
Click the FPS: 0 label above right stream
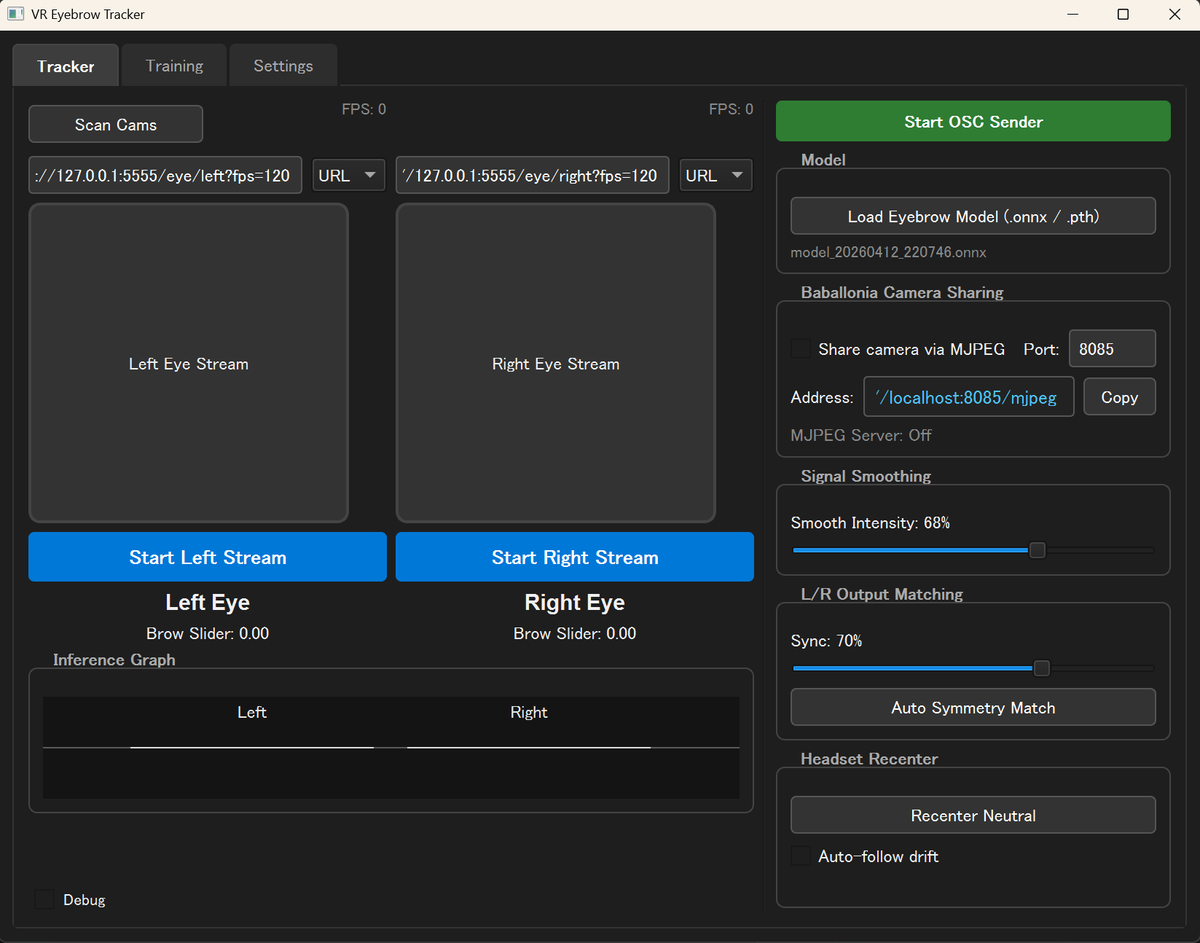pos(731,109)
